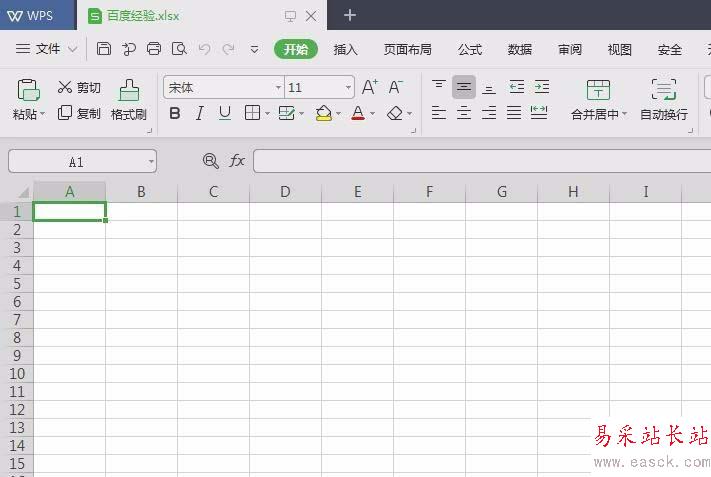The width and height of the screenshot is (711, 477).
Task: Add a new document tab with plus
Action: (350, 15)
